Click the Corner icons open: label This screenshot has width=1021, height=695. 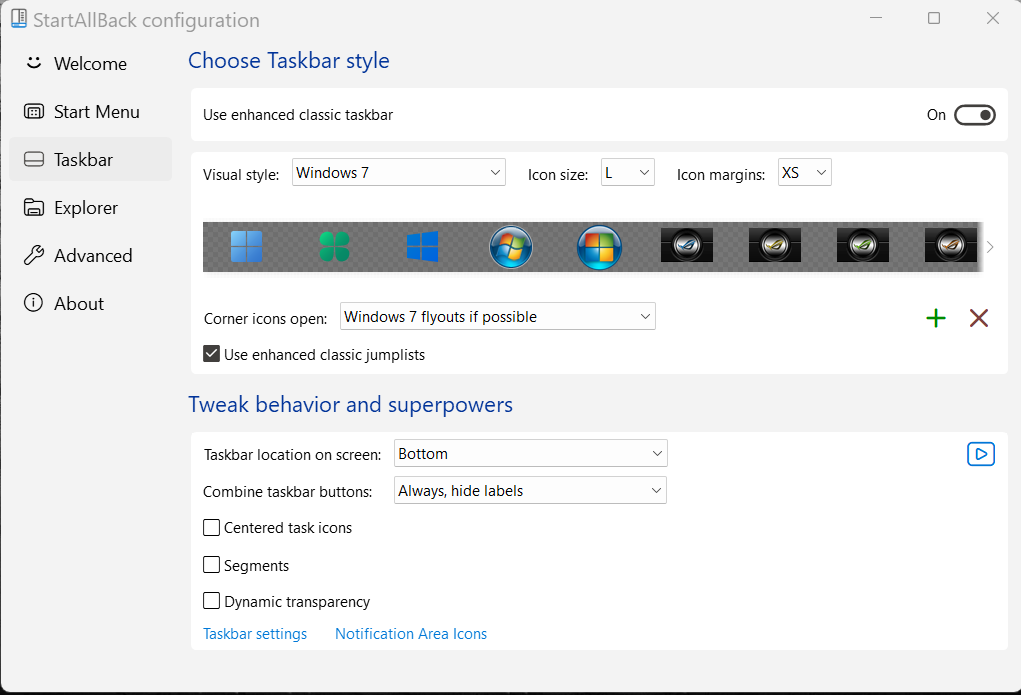coord(265,319)
